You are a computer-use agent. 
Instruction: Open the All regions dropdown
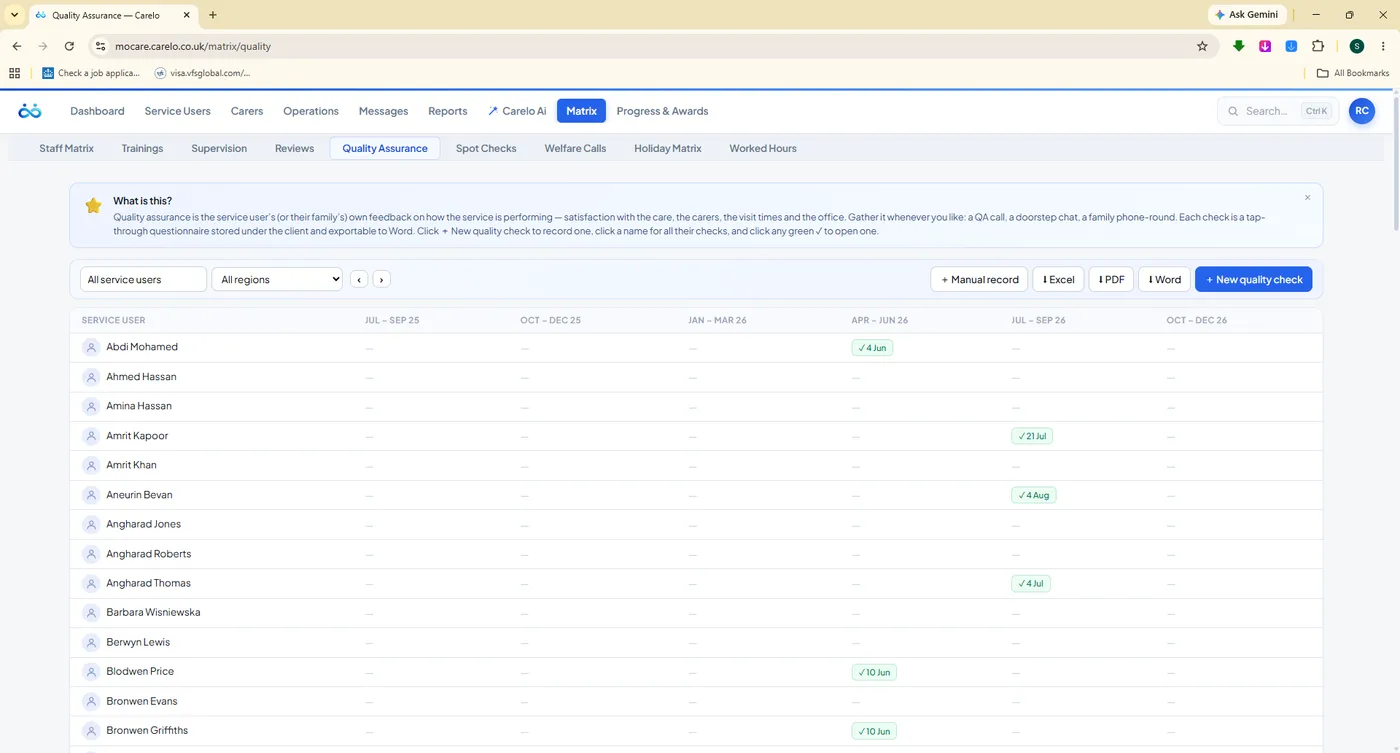(x=277, y=280)
